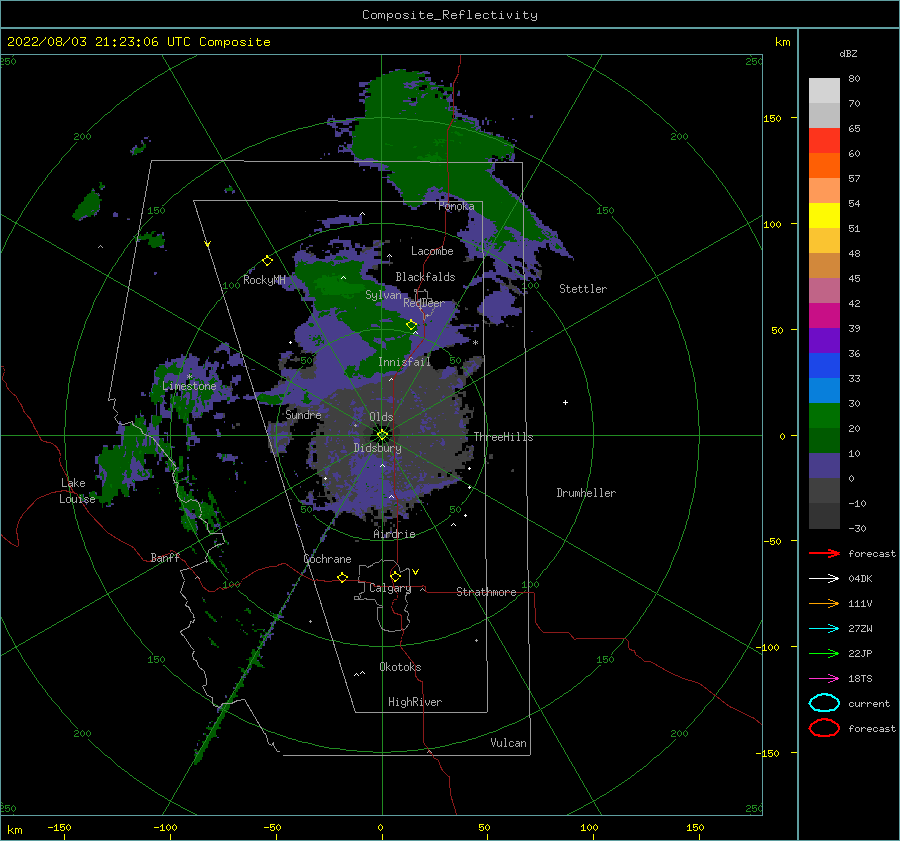Click the Okotoks label
The image size is (900, 841).
click(400, 667)
